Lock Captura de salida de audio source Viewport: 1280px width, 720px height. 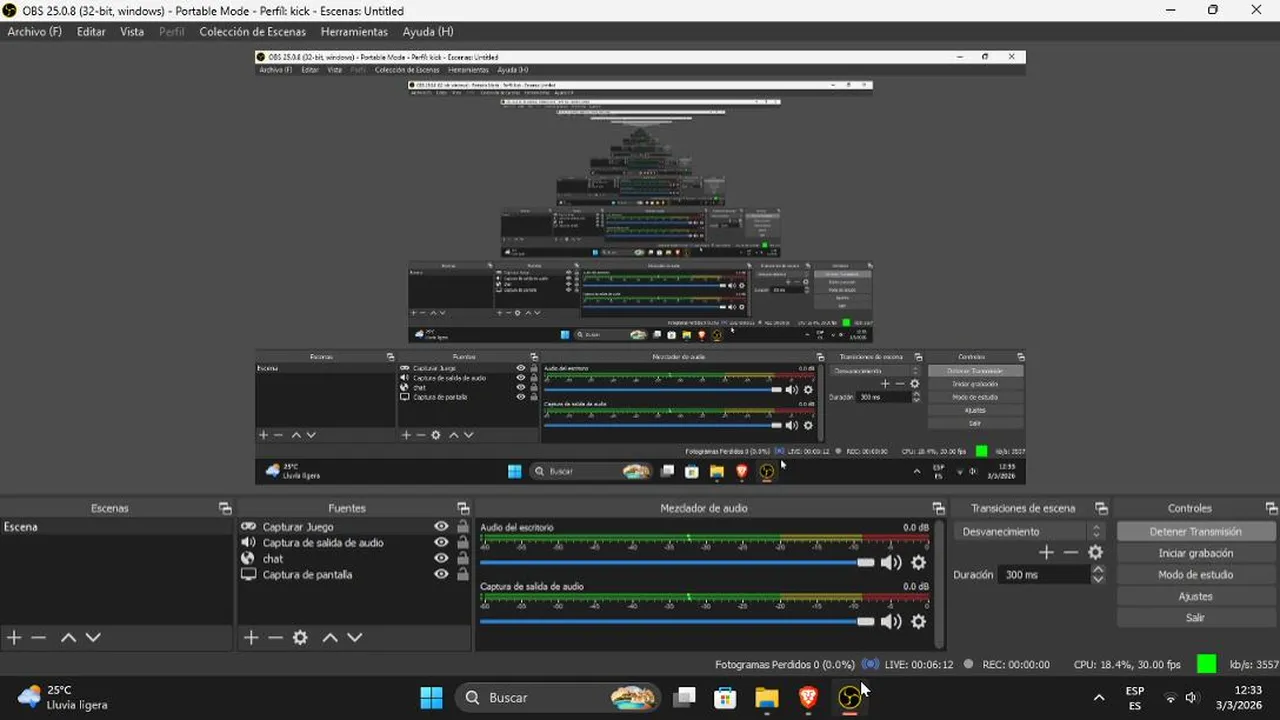462,543
